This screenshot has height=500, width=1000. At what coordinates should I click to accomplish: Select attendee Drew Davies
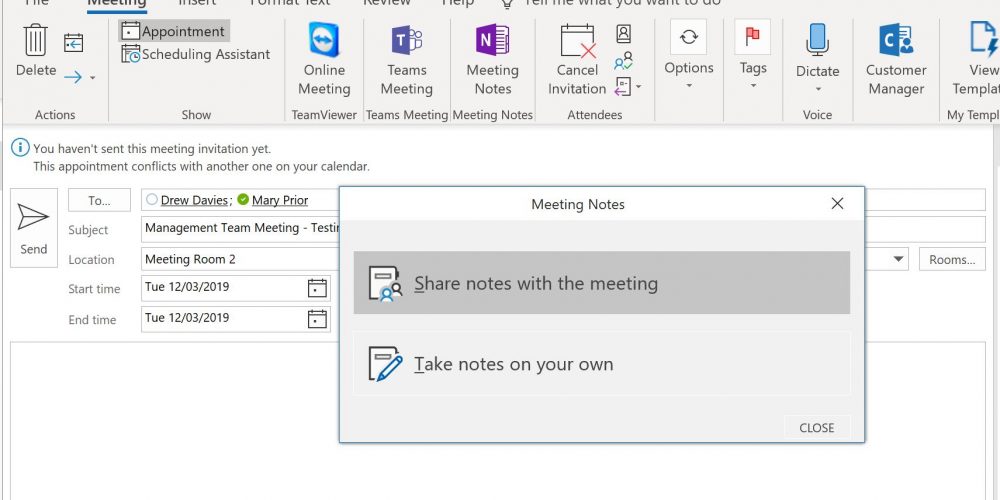coord(194,200)
